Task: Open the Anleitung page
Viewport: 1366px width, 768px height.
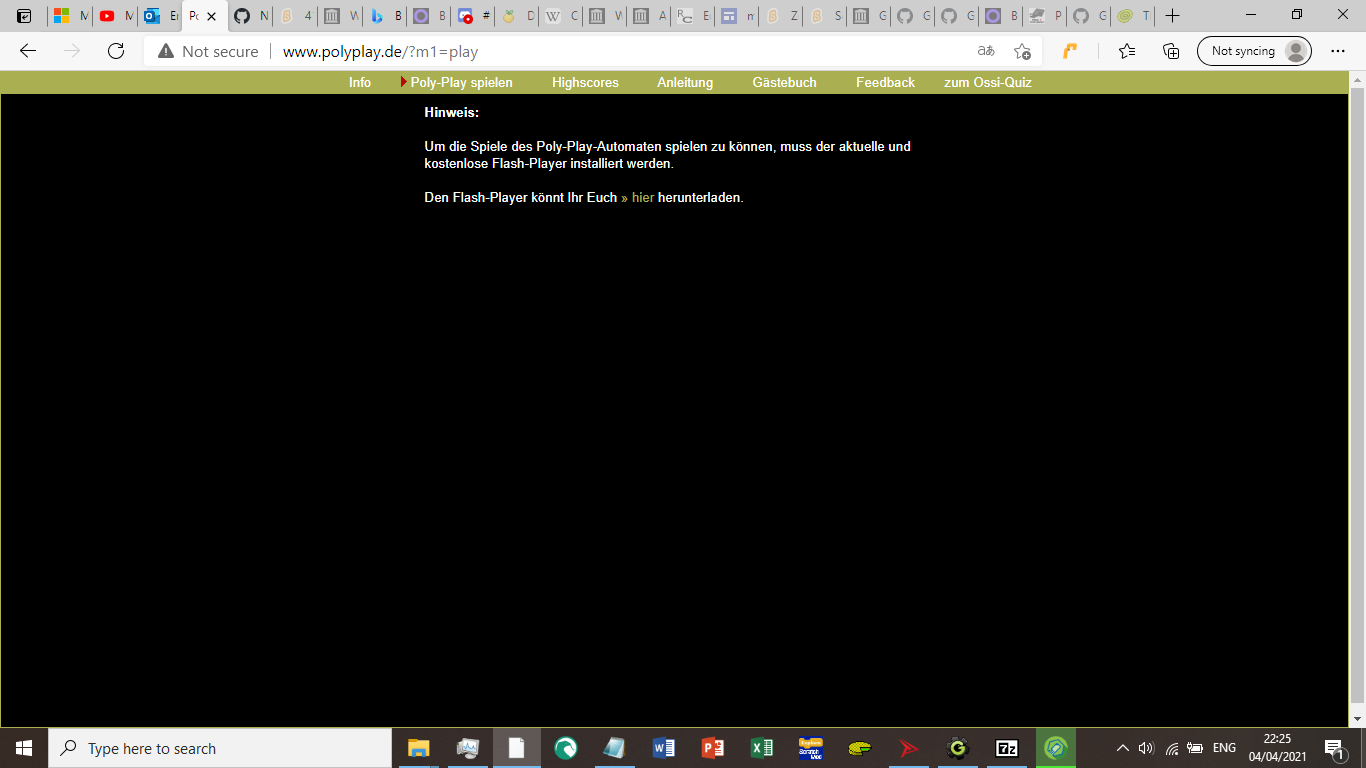Action: (685, 83)
